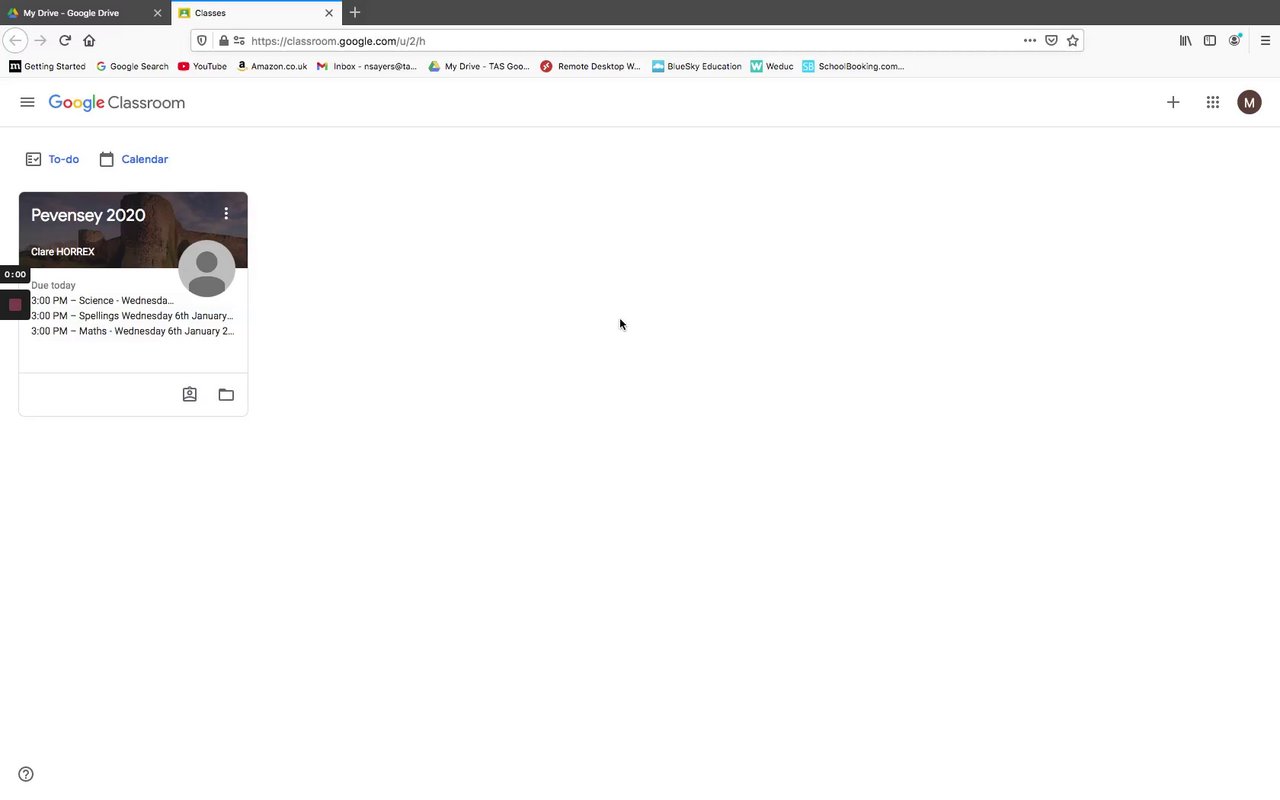Screen dimensions: 1280x800
Task: Open the Firefox application menu
Action: (x=1265, y=41)
